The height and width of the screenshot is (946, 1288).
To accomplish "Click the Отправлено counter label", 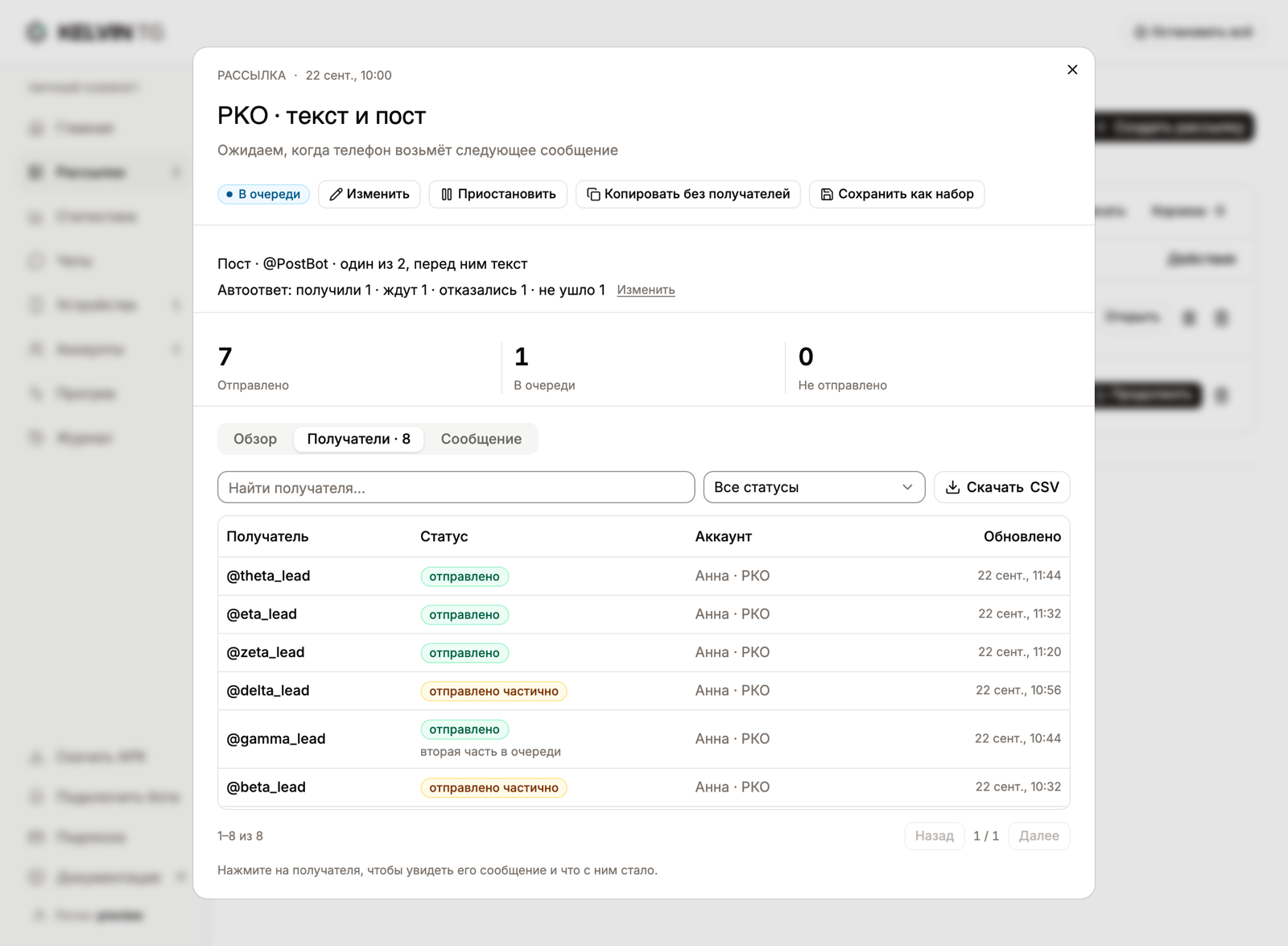I will point(253,385).
